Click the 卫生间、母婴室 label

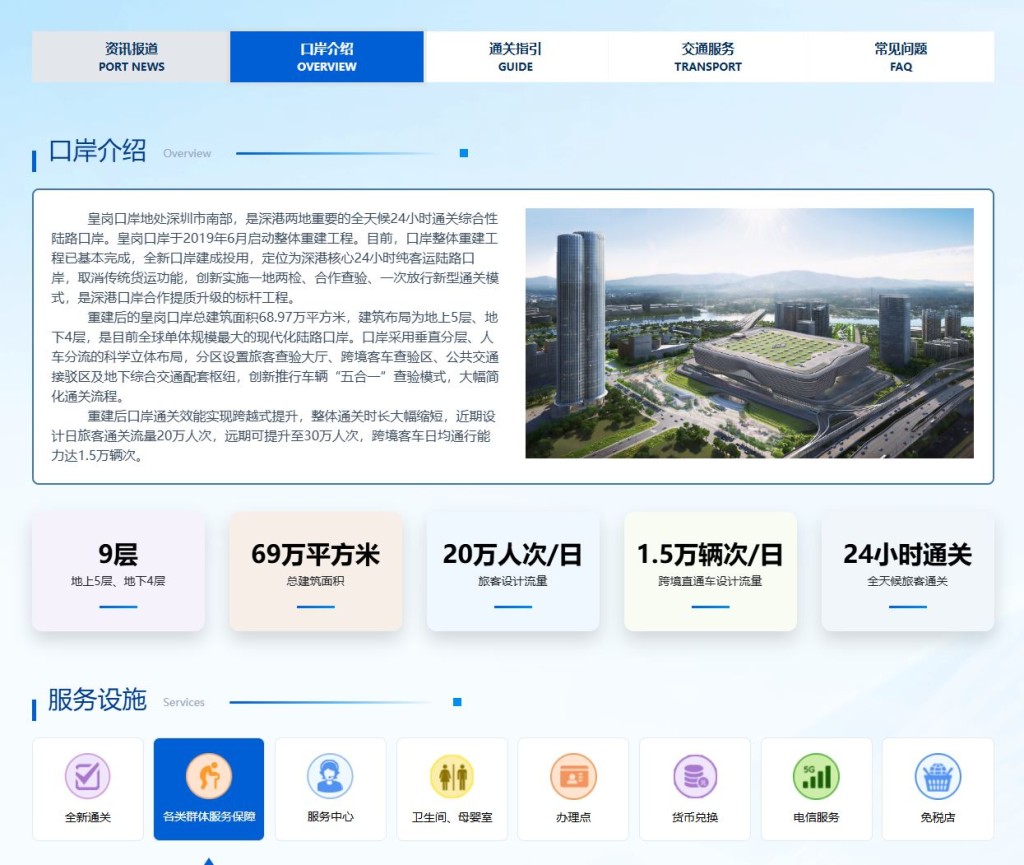pos(452,817)
